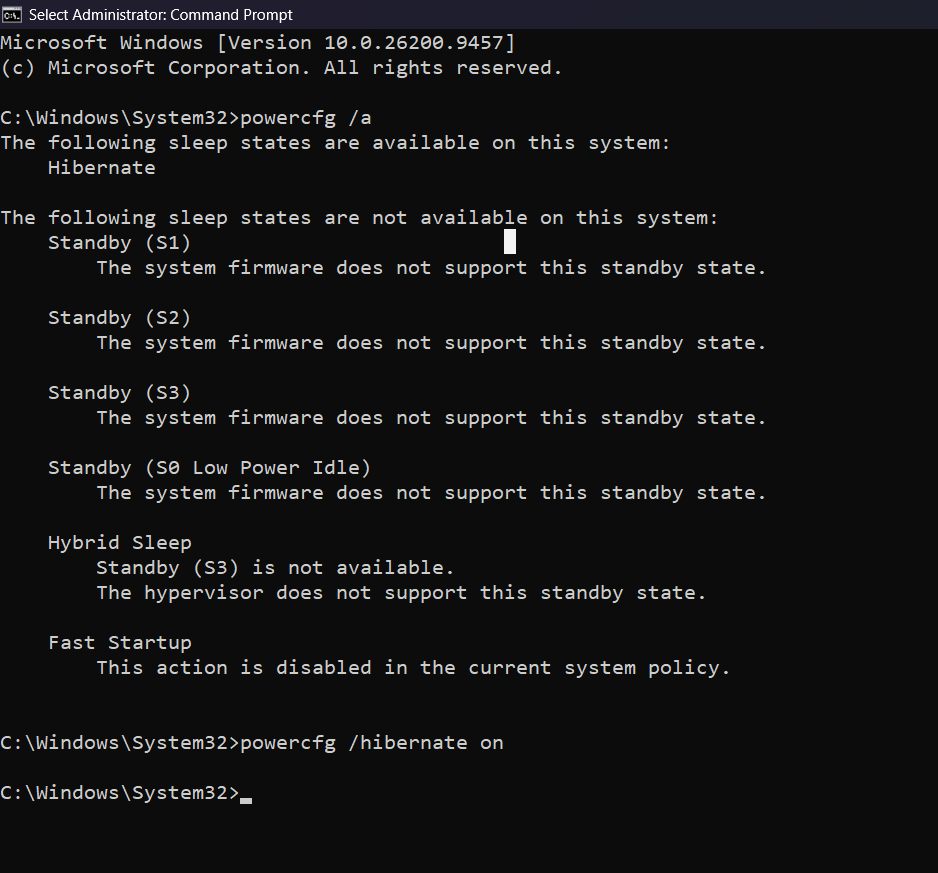Click the 'Standby (S3)' heading text
938x873 pixels.
[x=120, y=393]
